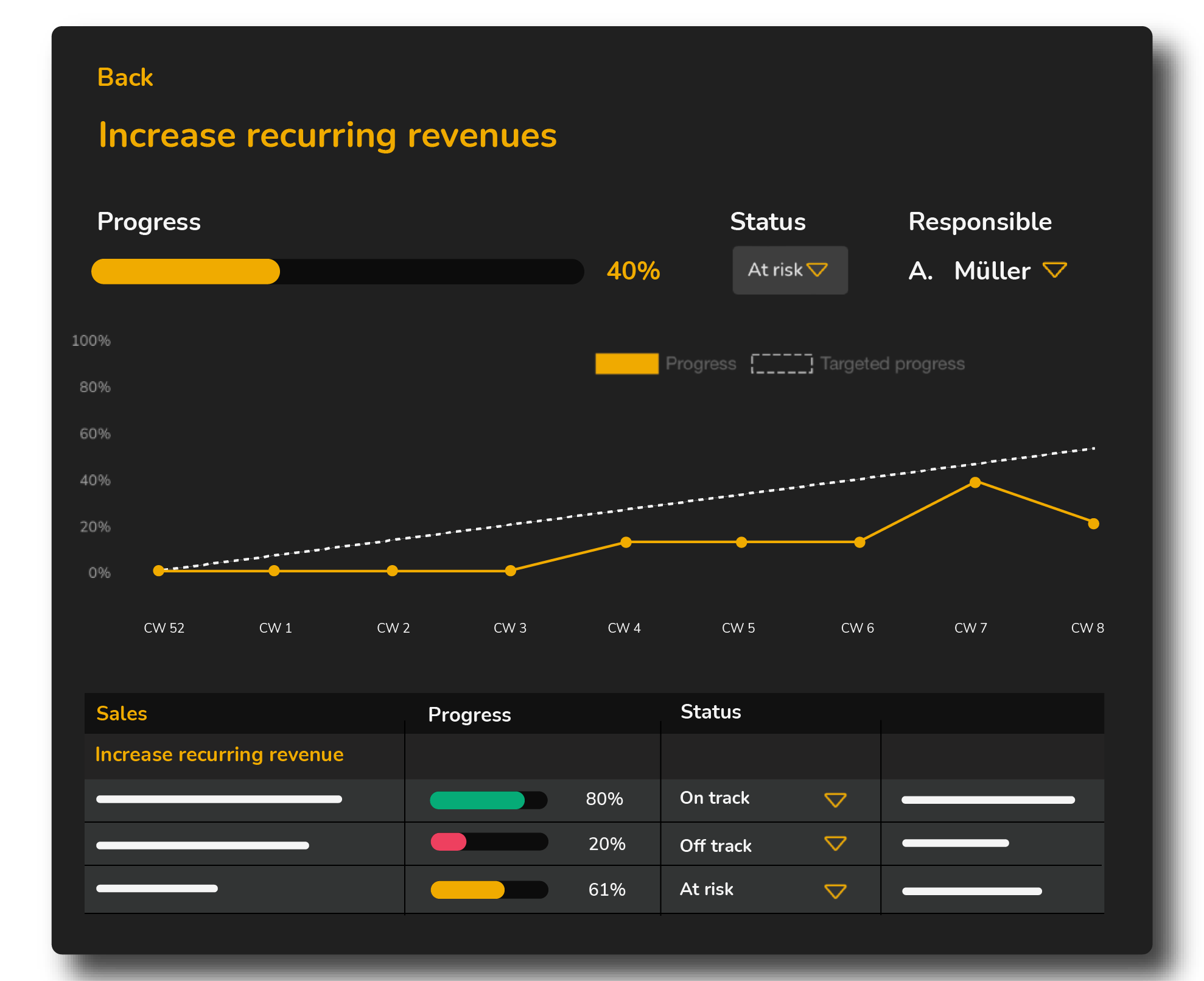1204x981 pixels.
Task: Select the Increase recurring revenues title
Action: (327, 136)
